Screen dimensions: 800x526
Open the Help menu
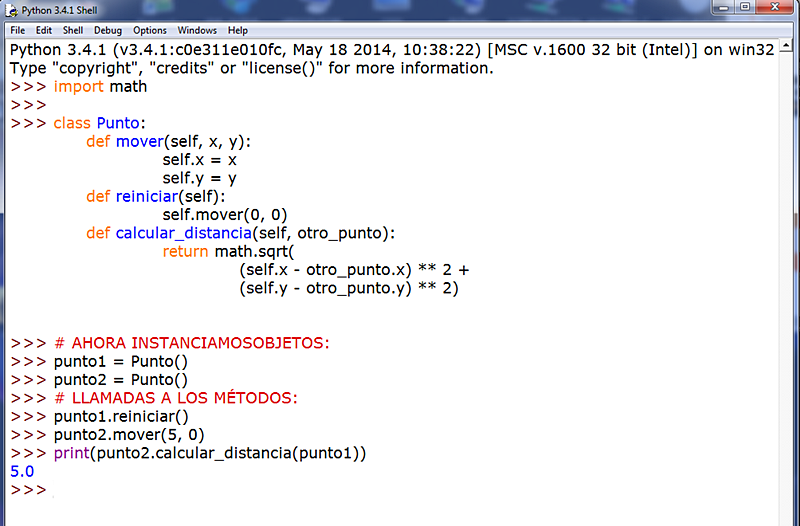[237, 31]
